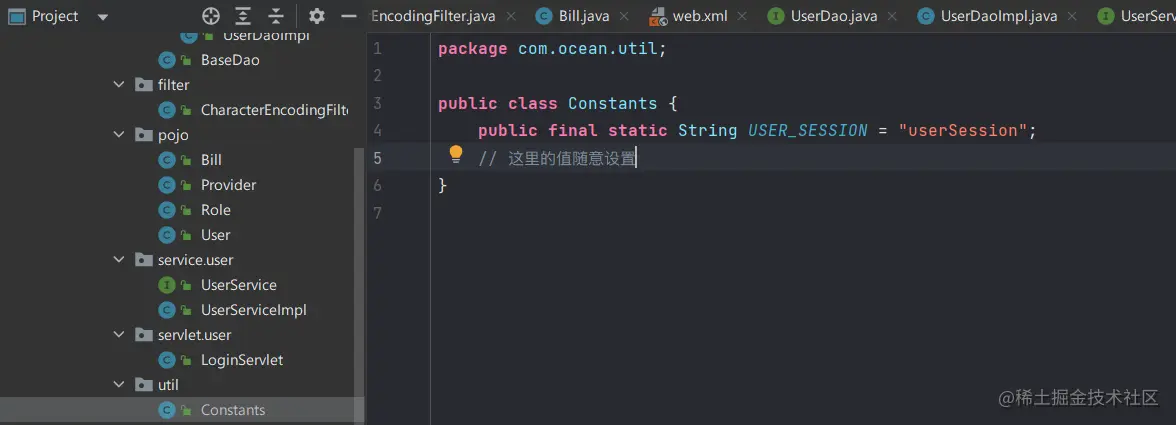Click the web.xml tab file icon

(x=658, y=16)
